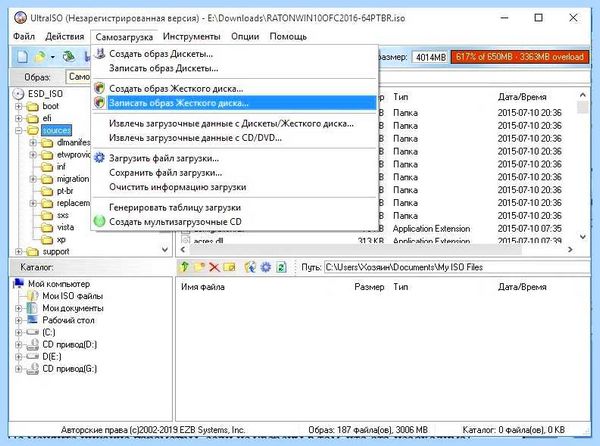Image resolution: width=600 pixels, height=446 pixels.
Task: Expand the boot folder in image tree
Action: [x=18, y=106]
